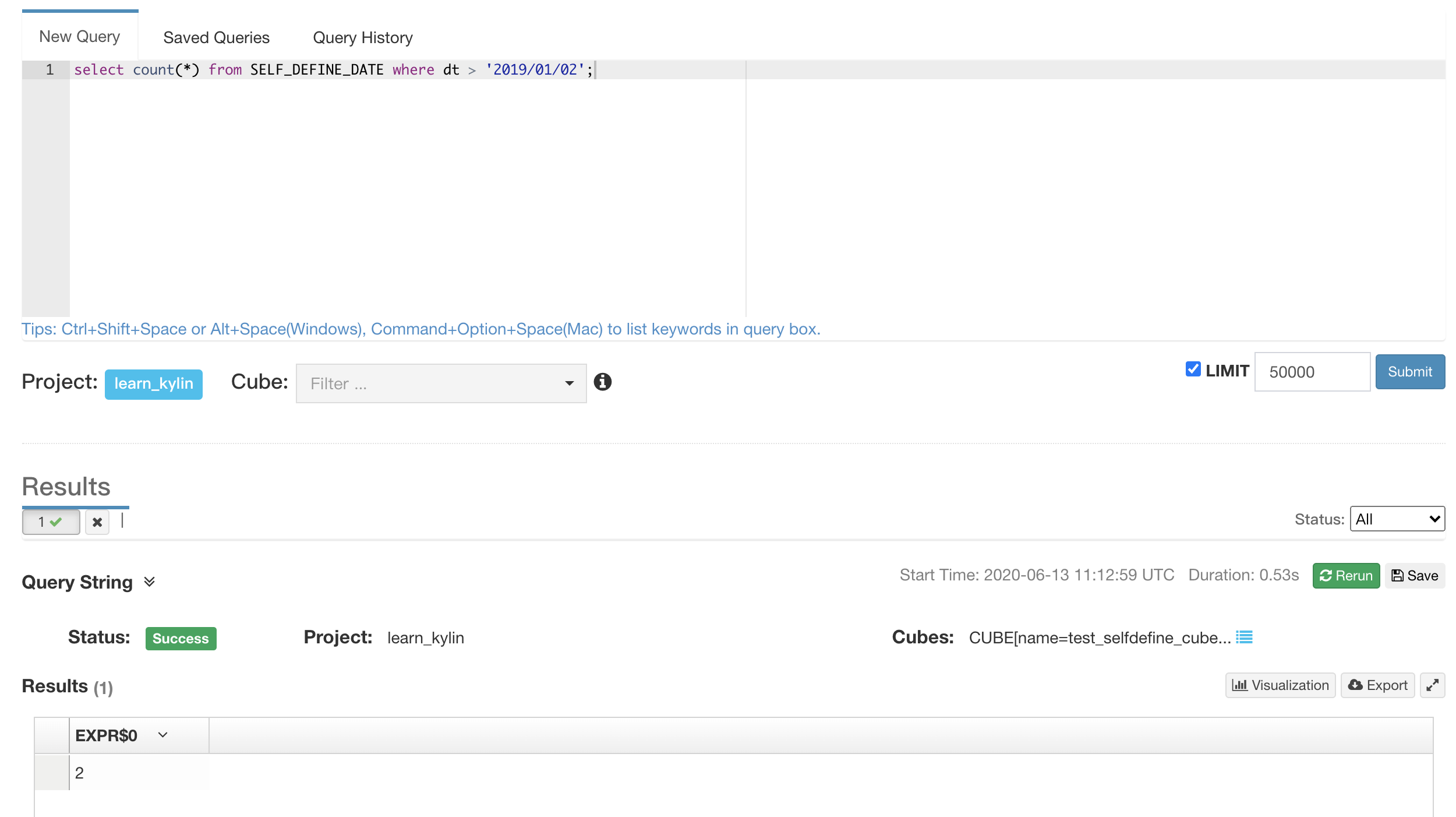Viewport: 1456px width, 817px height.
Task: Save the query with Save button
Action: (1415, 576)
